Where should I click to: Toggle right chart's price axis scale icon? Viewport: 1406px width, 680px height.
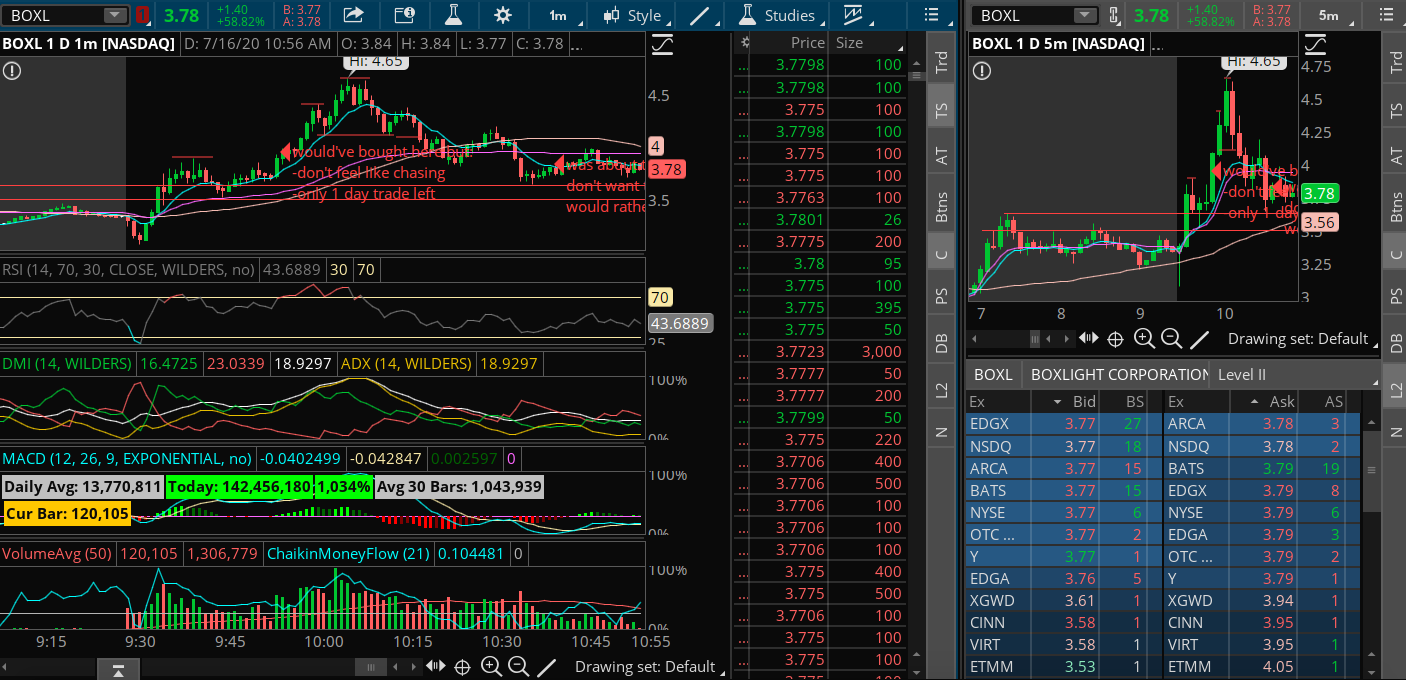(1315, 44)
